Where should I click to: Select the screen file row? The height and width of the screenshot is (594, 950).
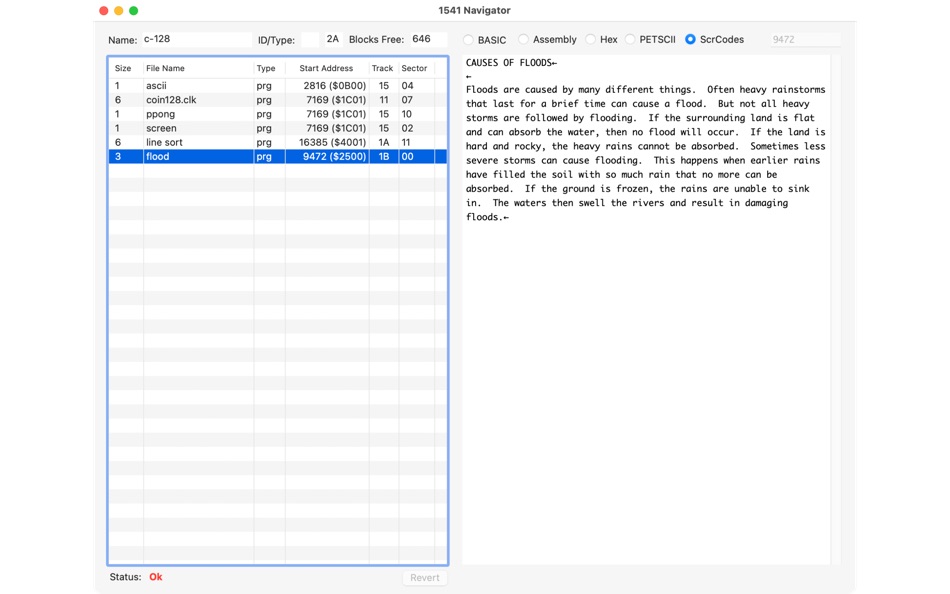(277, 128)
